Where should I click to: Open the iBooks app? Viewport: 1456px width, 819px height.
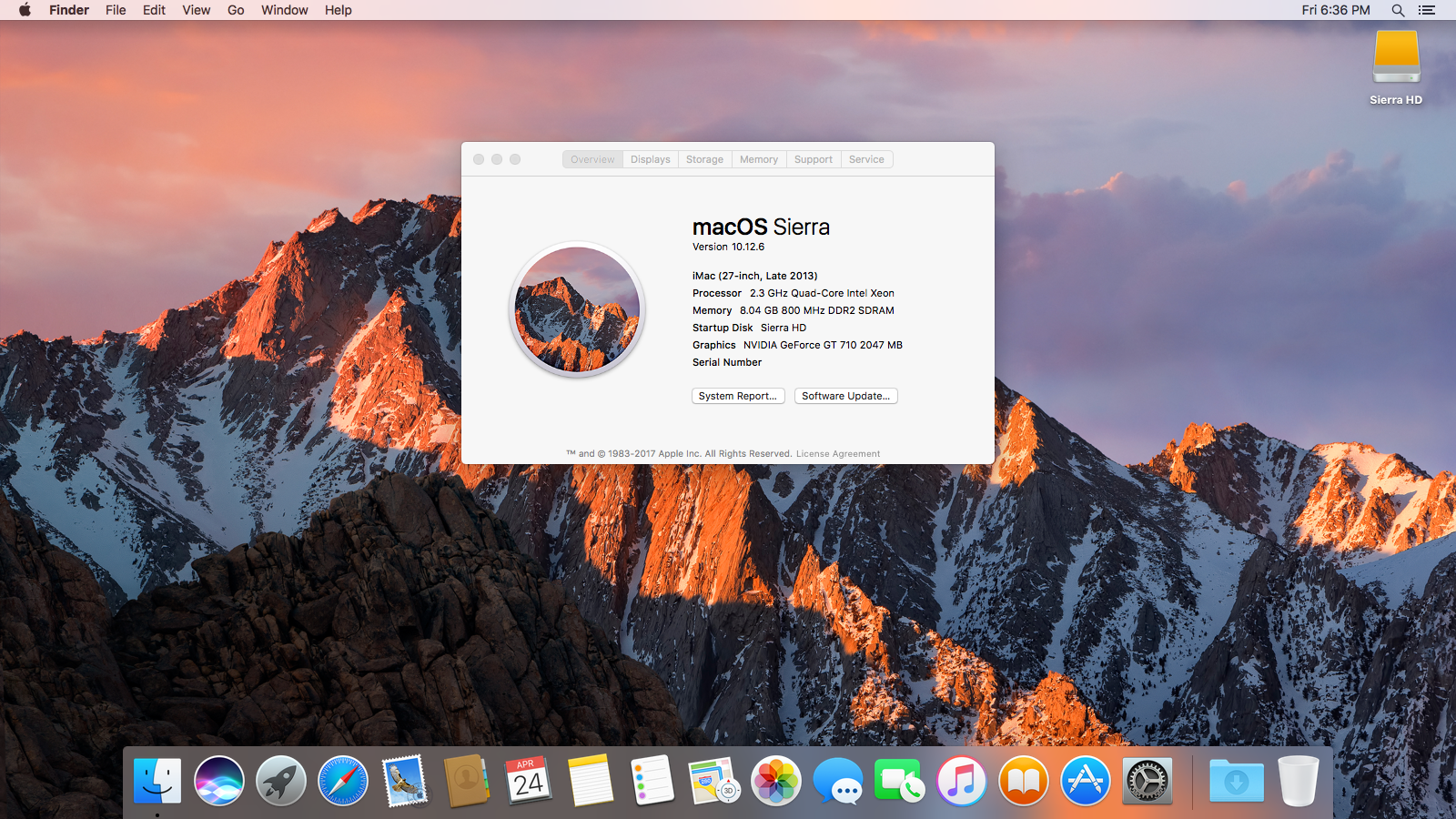[1023, 781]
